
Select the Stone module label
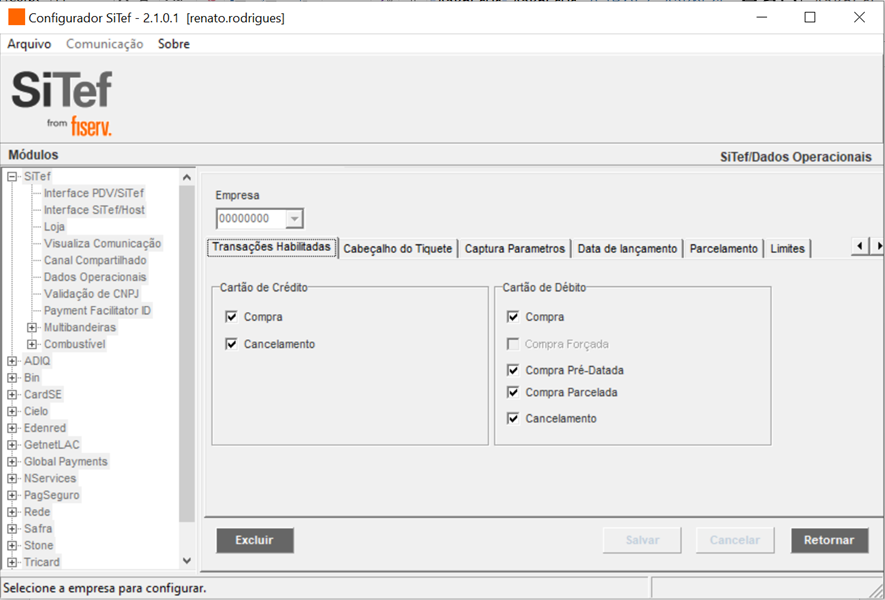(38, 545)
